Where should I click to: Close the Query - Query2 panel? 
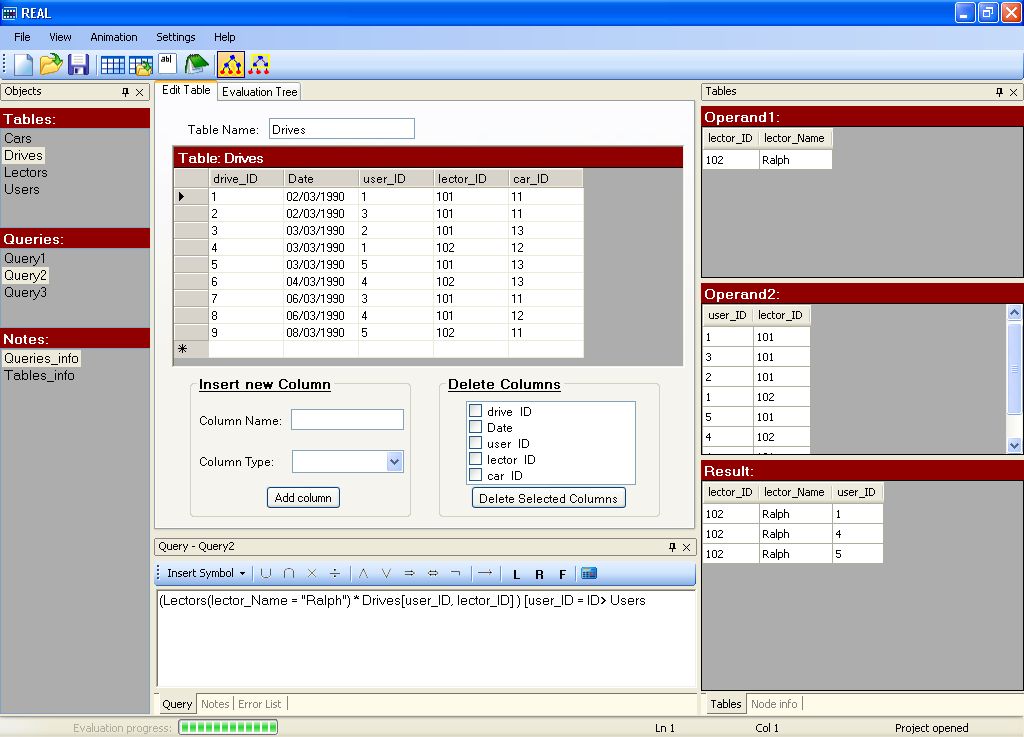[x=686, y=547]
